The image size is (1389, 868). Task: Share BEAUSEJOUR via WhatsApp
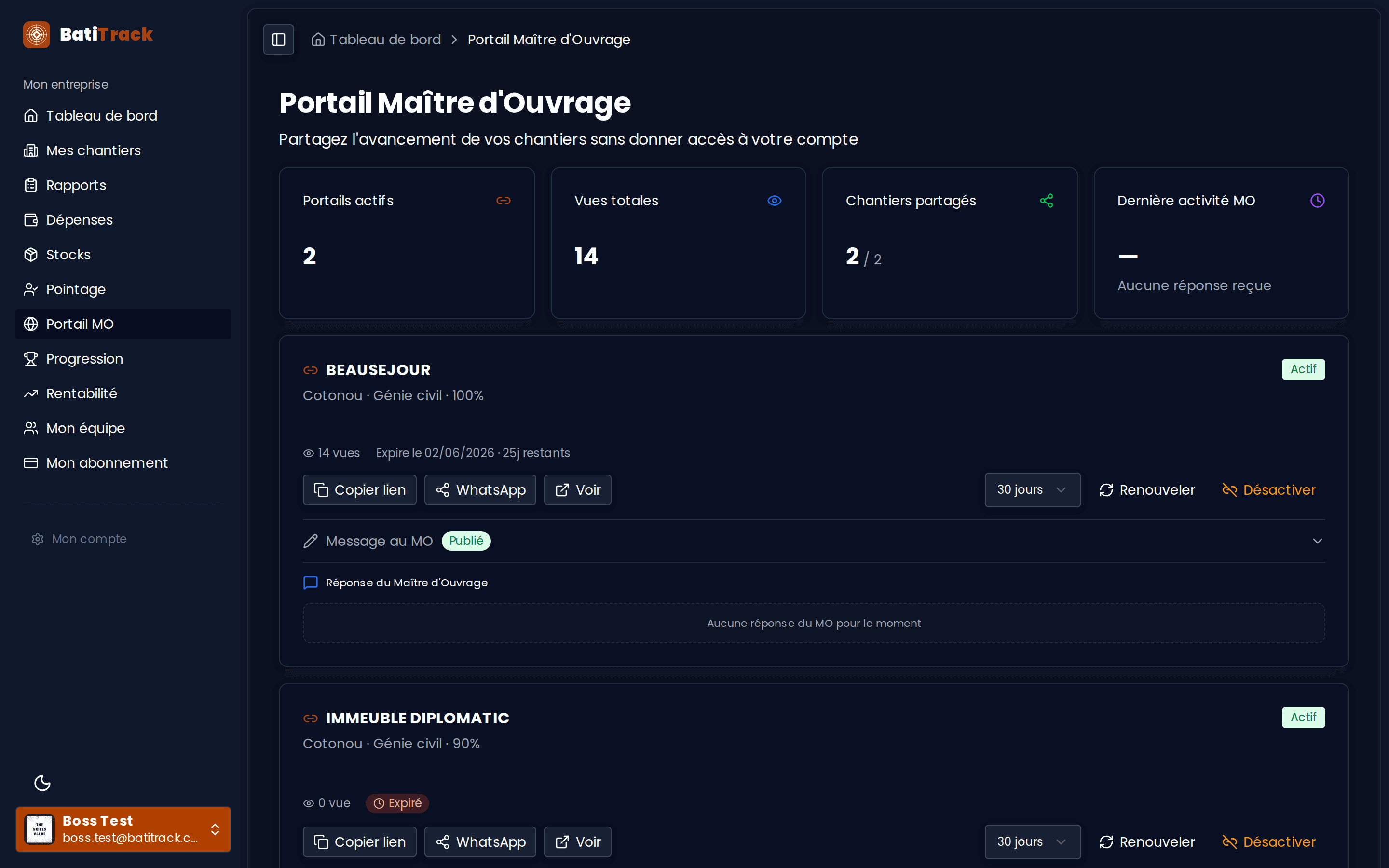[480, 489]
